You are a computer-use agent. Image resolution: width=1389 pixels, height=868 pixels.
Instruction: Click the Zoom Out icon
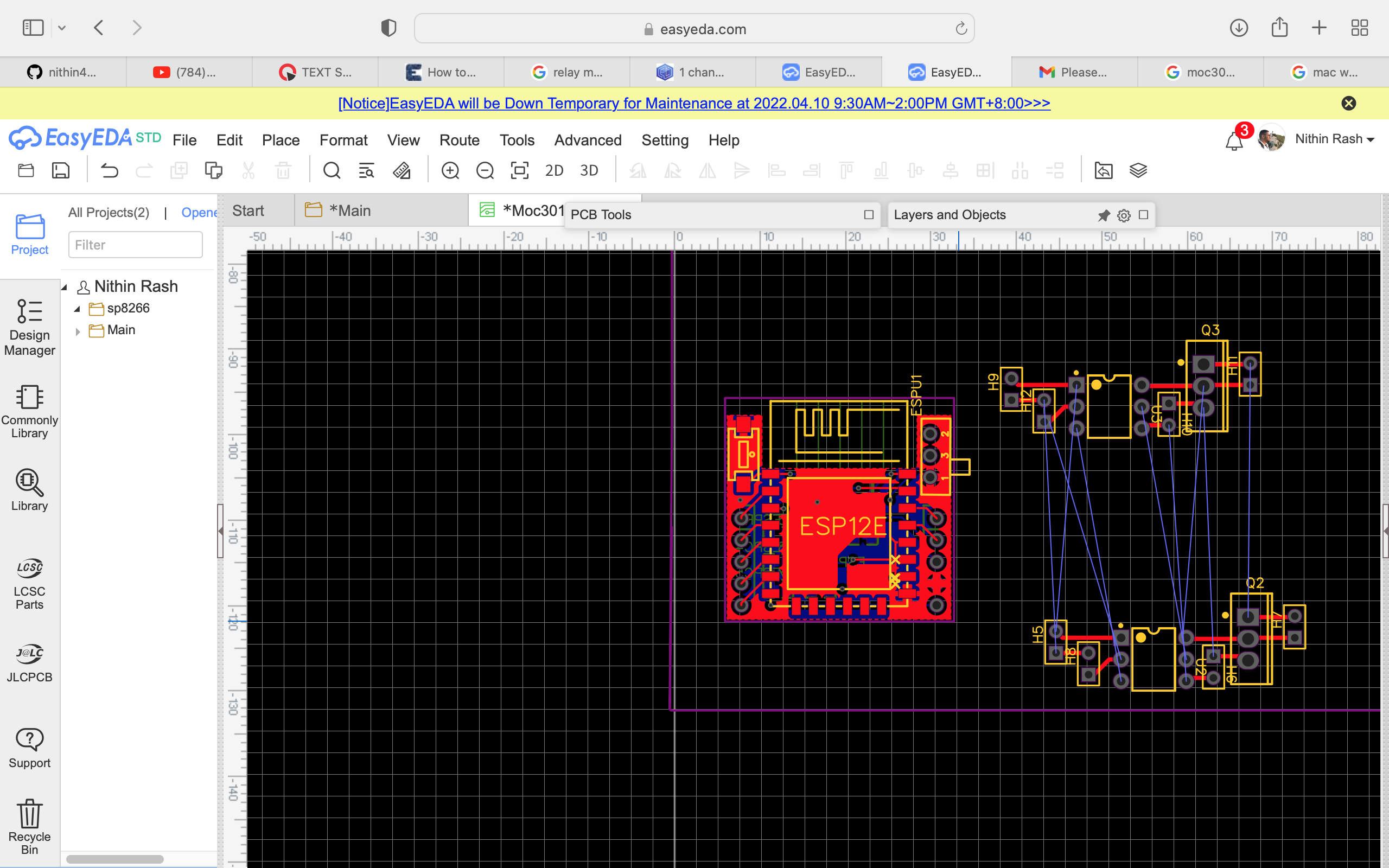point(485,170)
